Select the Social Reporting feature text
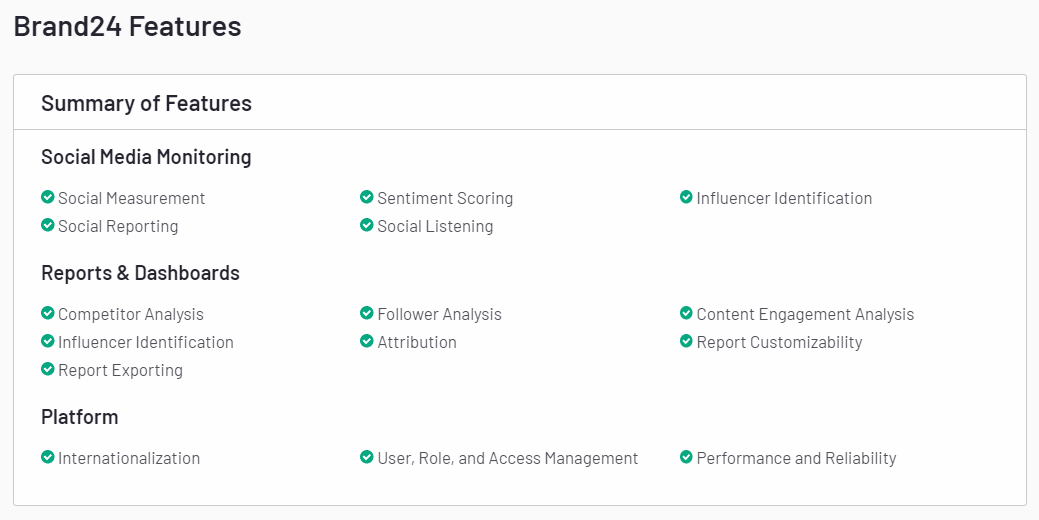Screen dimensions: 1039x520 click(118, 226)
